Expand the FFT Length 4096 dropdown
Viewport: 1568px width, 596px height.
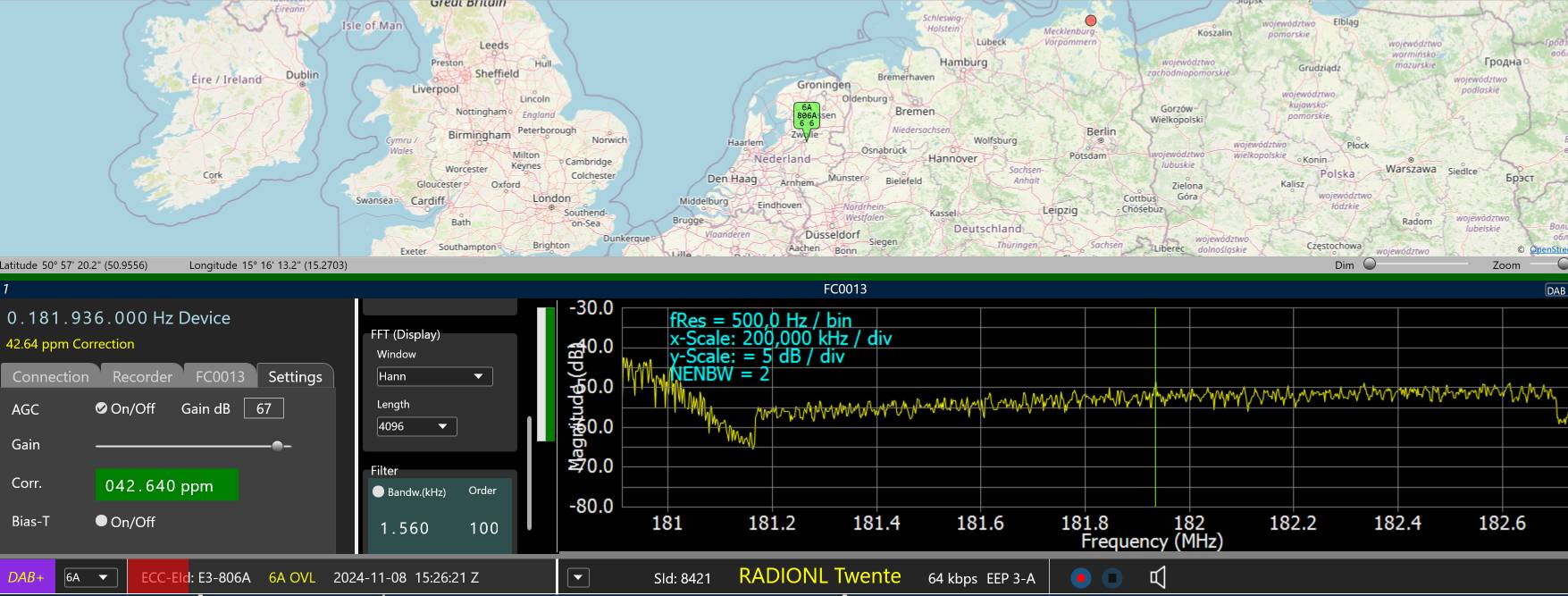(416, 426)
